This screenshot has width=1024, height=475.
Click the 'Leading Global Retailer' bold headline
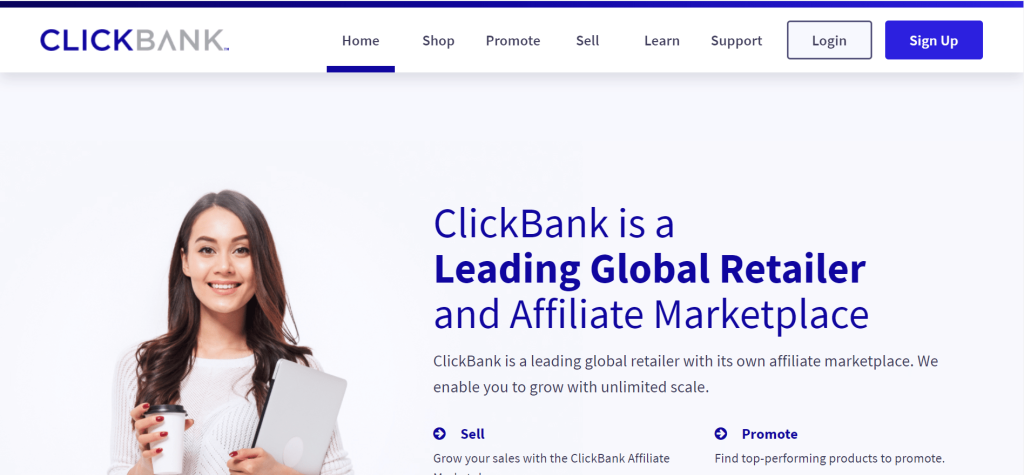pos(650,269)
